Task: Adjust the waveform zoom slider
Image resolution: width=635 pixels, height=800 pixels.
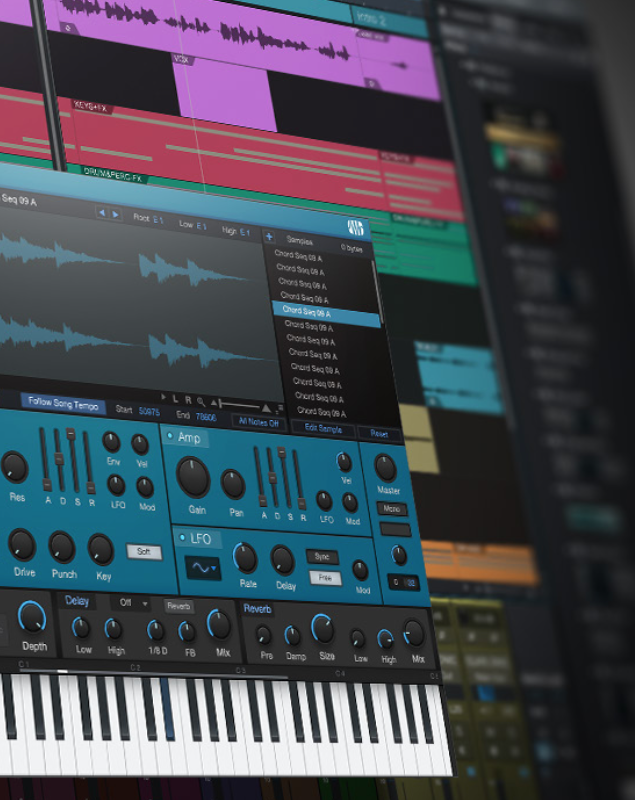Action: pyautogui.click(x=241, y=406)
